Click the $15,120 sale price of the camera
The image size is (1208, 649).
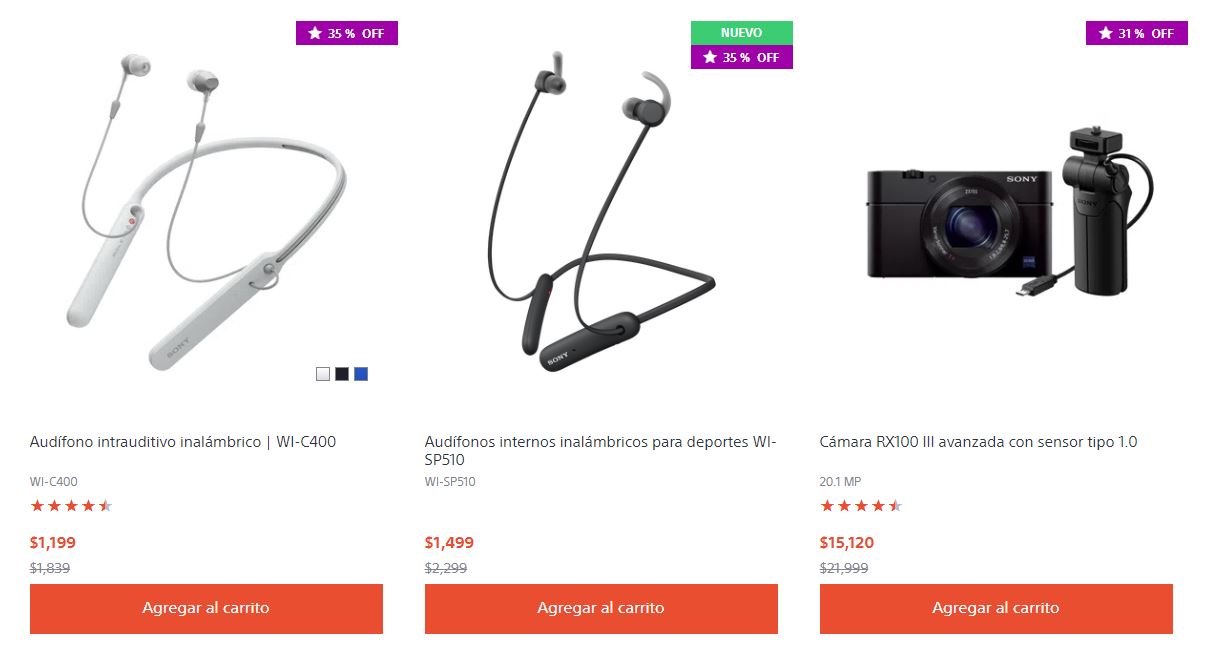[x=847, y=543]
